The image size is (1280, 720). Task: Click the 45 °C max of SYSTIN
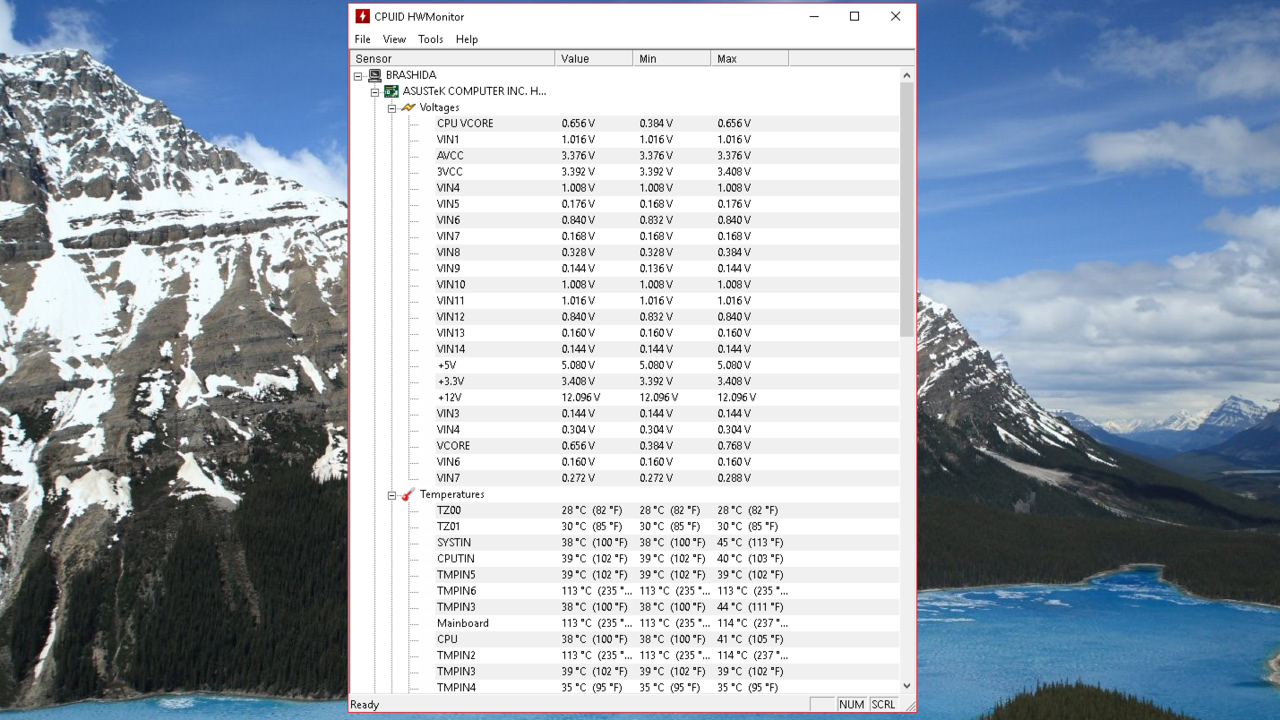coord(750,542)
